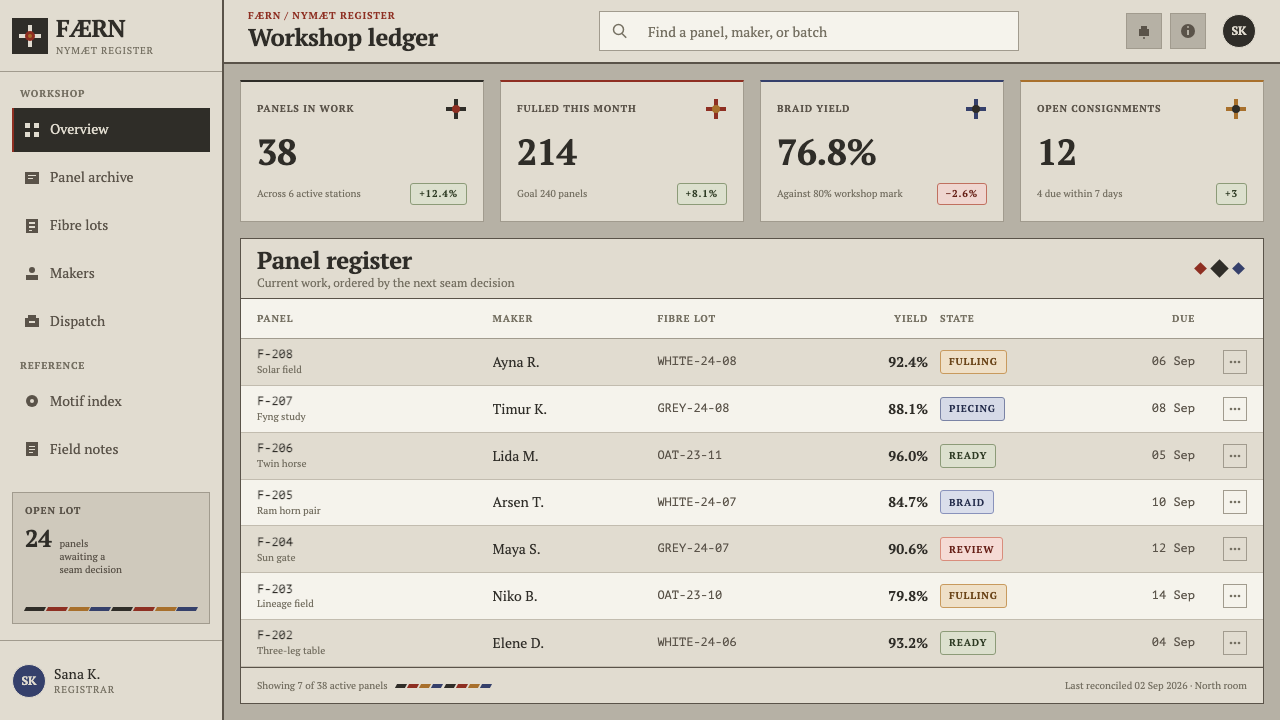1280x720 pixels.
Task: Click the red diamond in Panel register header
Action: [1200, 269]
